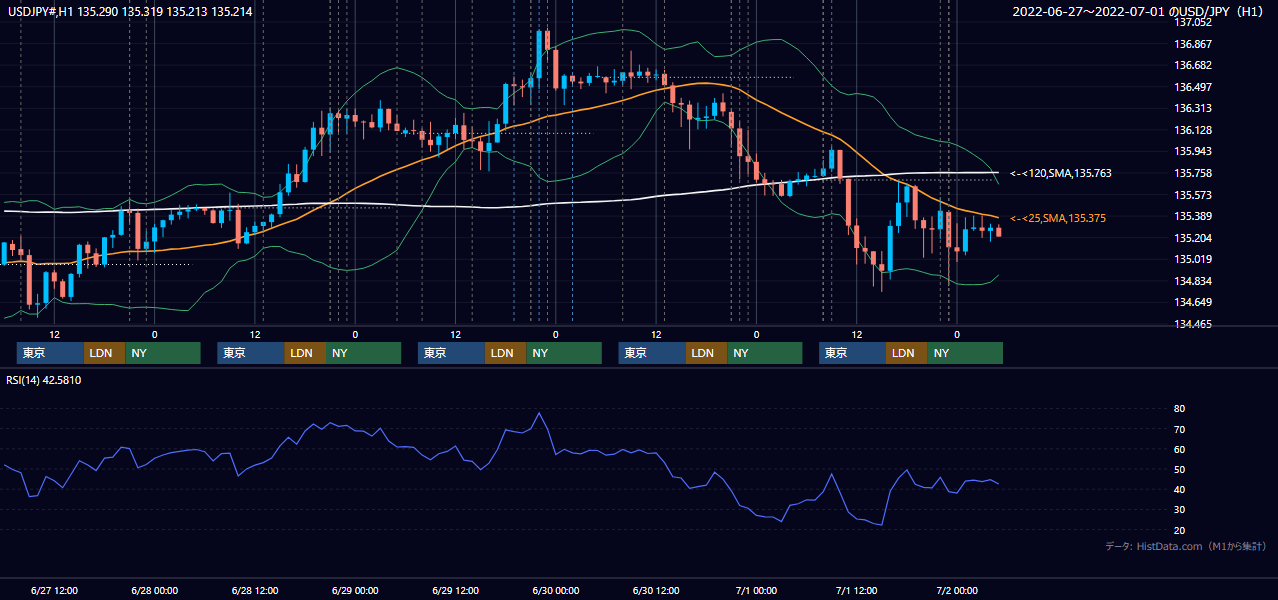Select the 6/29 12:00 date label
Viewport: 1278px width, 600px height.
[x=456, y=590]
